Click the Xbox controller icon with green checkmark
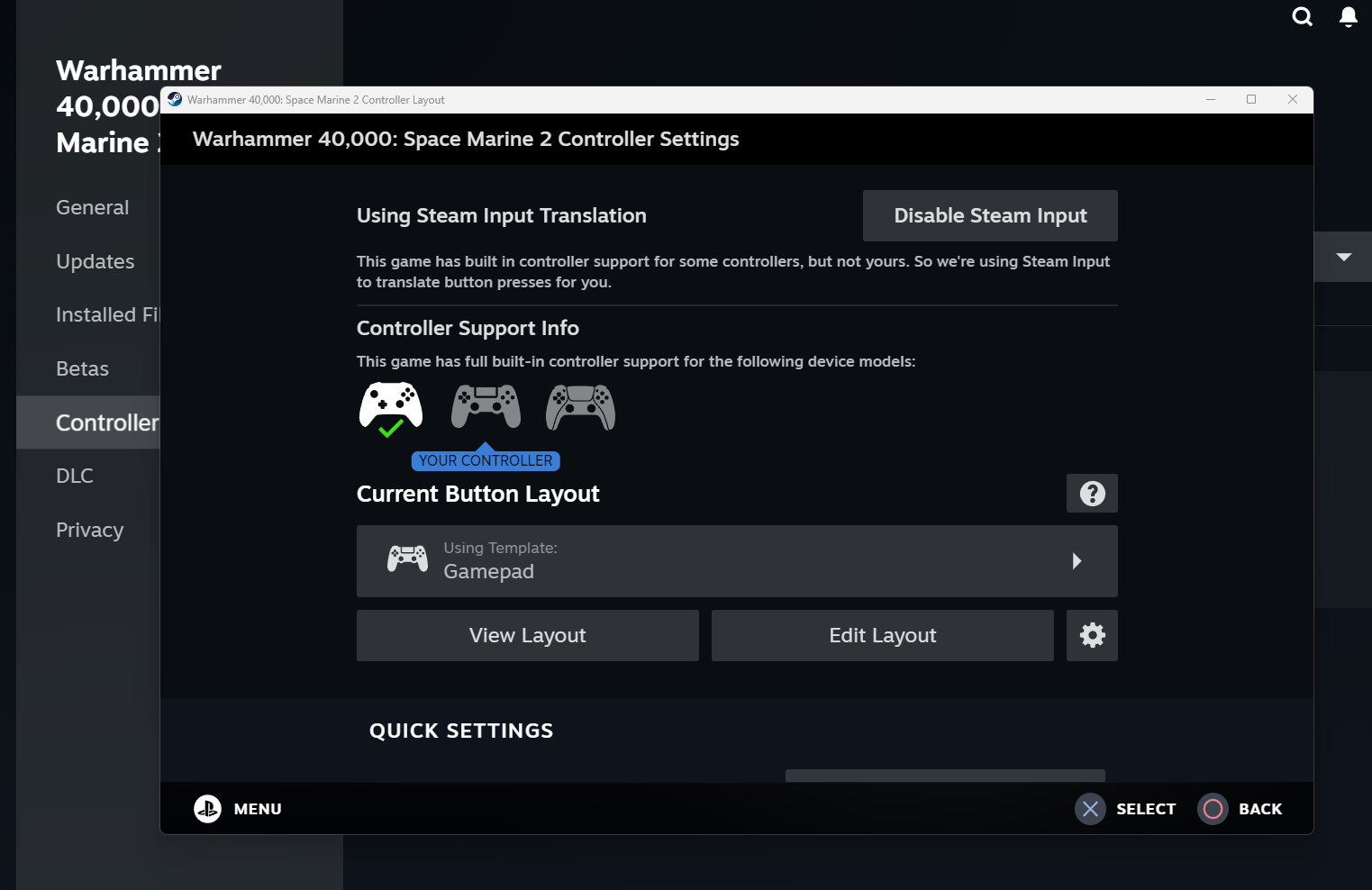The width and height of the screenshot is (1372, 890). tap(391, 408)
